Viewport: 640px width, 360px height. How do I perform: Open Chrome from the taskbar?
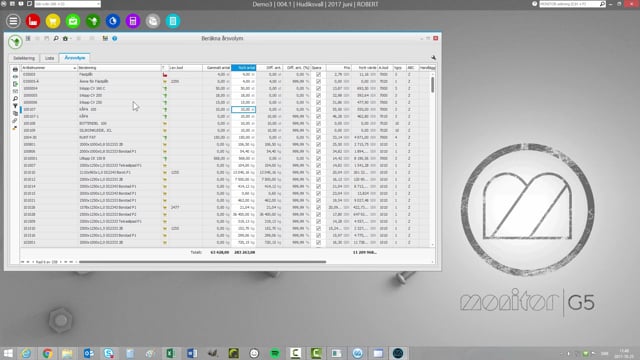[x=47, y=353]
